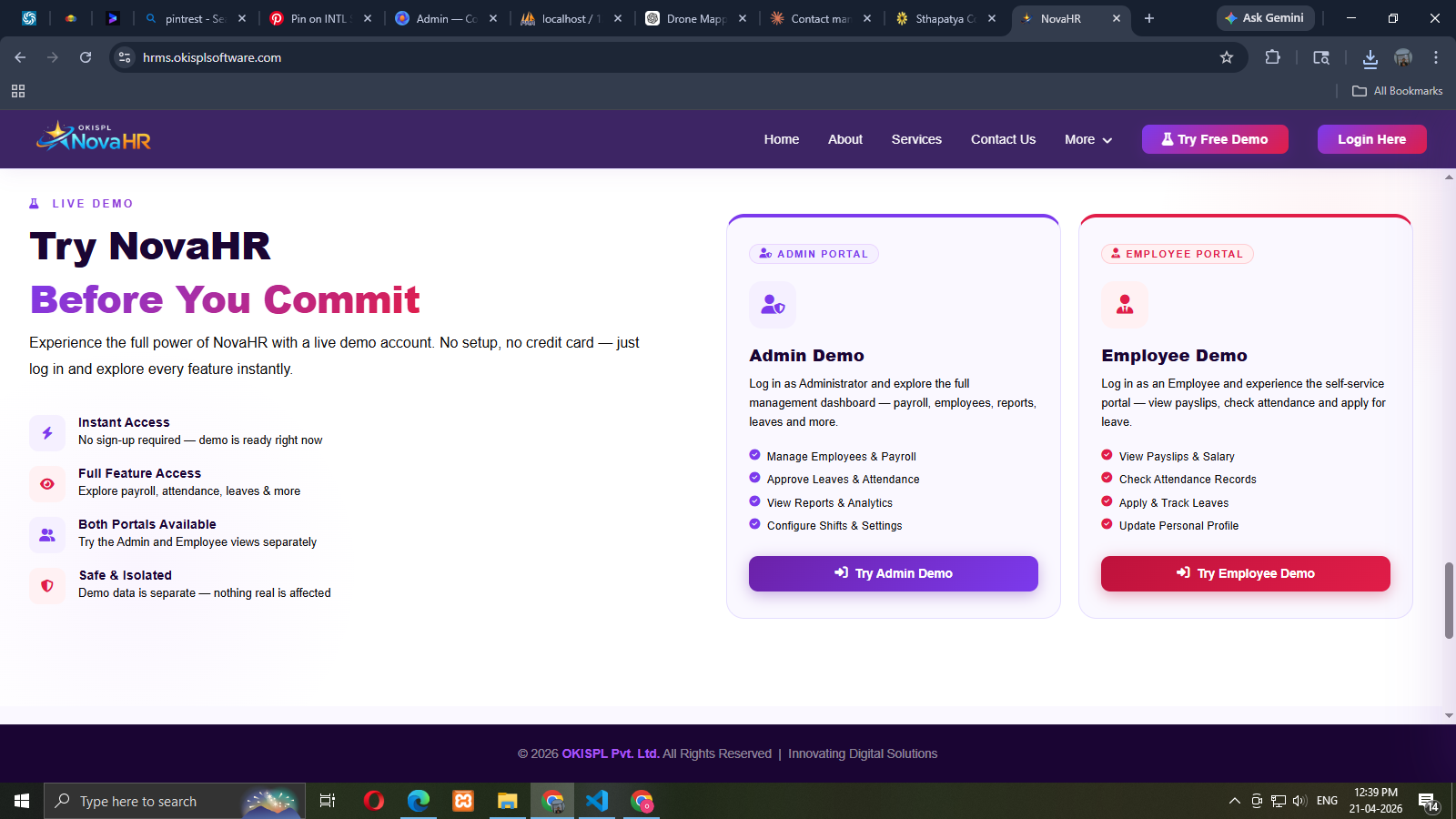Viewport: 1456px width, 819px height.
Task: Go to the About nav item
Action: coord(845,139)
